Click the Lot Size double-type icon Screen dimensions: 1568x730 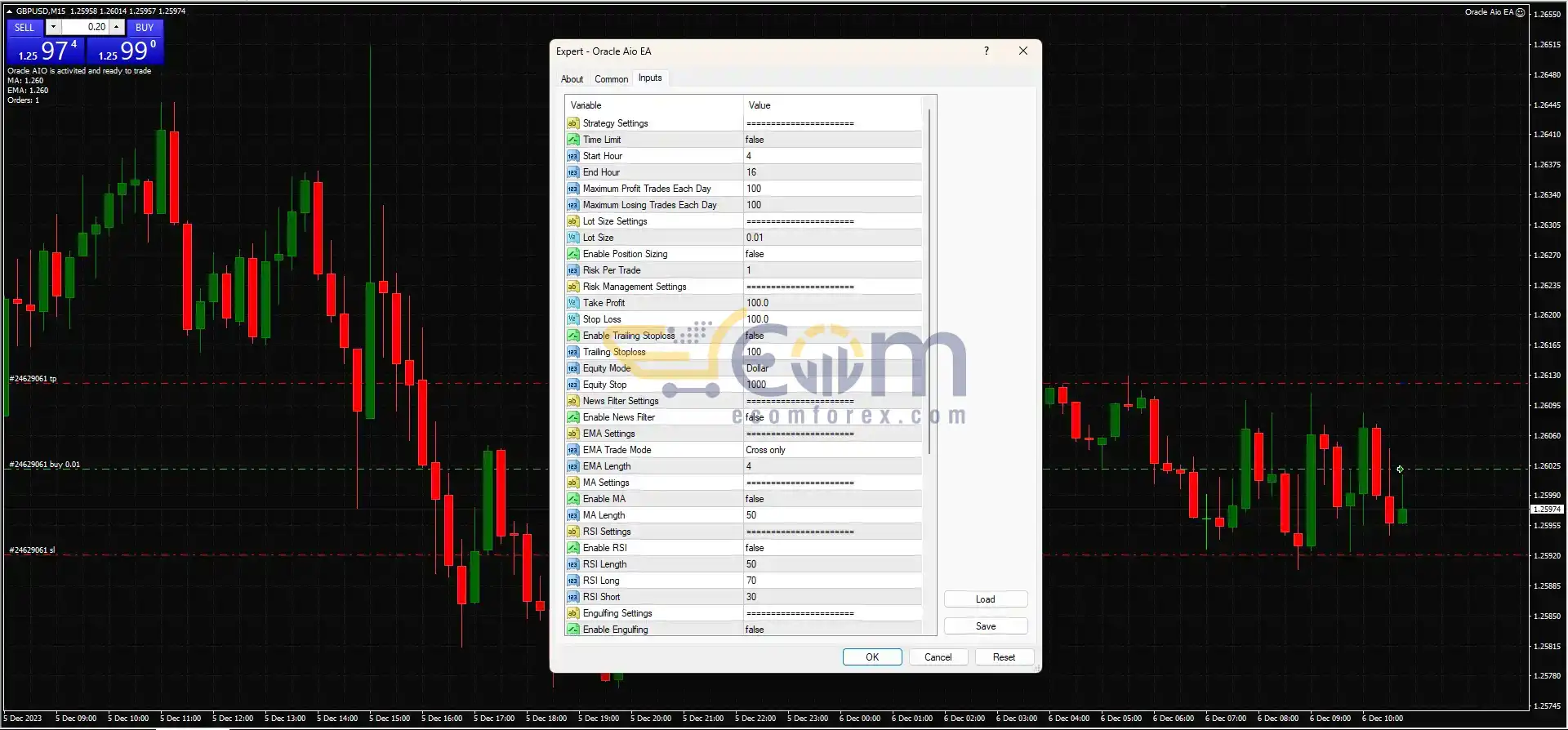pyautogui.click(x=572, y=238)
